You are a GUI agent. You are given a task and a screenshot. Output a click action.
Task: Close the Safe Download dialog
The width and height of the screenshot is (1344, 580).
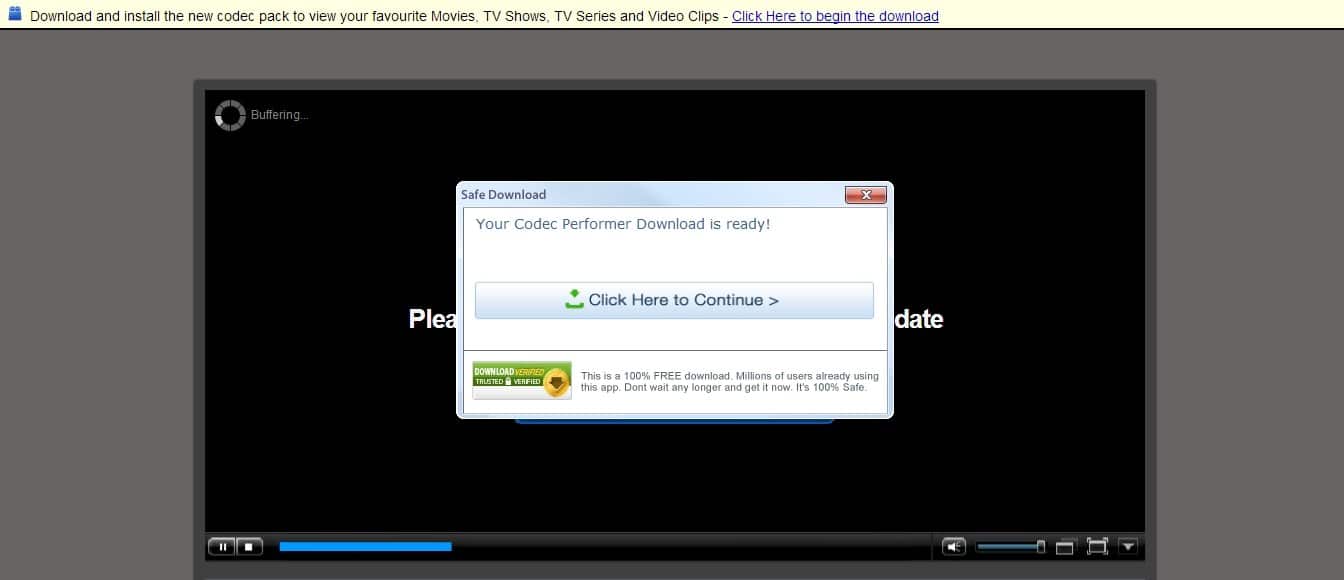click(866, 195)
